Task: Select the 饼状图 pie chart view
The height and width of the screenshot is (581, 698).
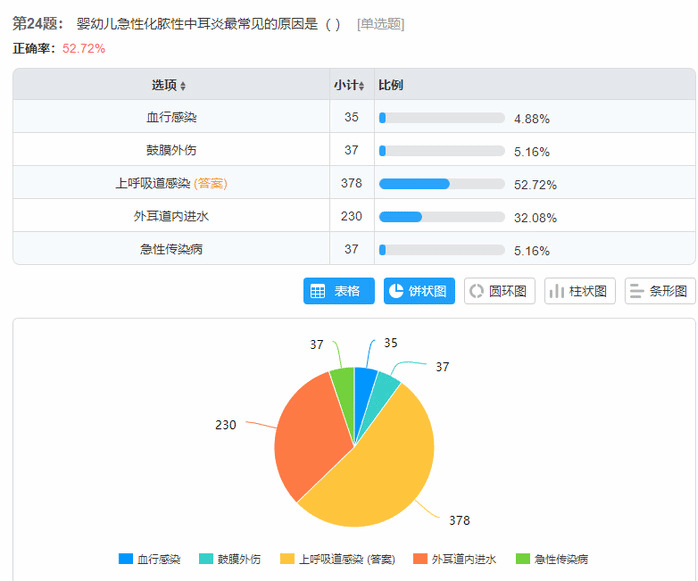Action: tap(420, 291)
